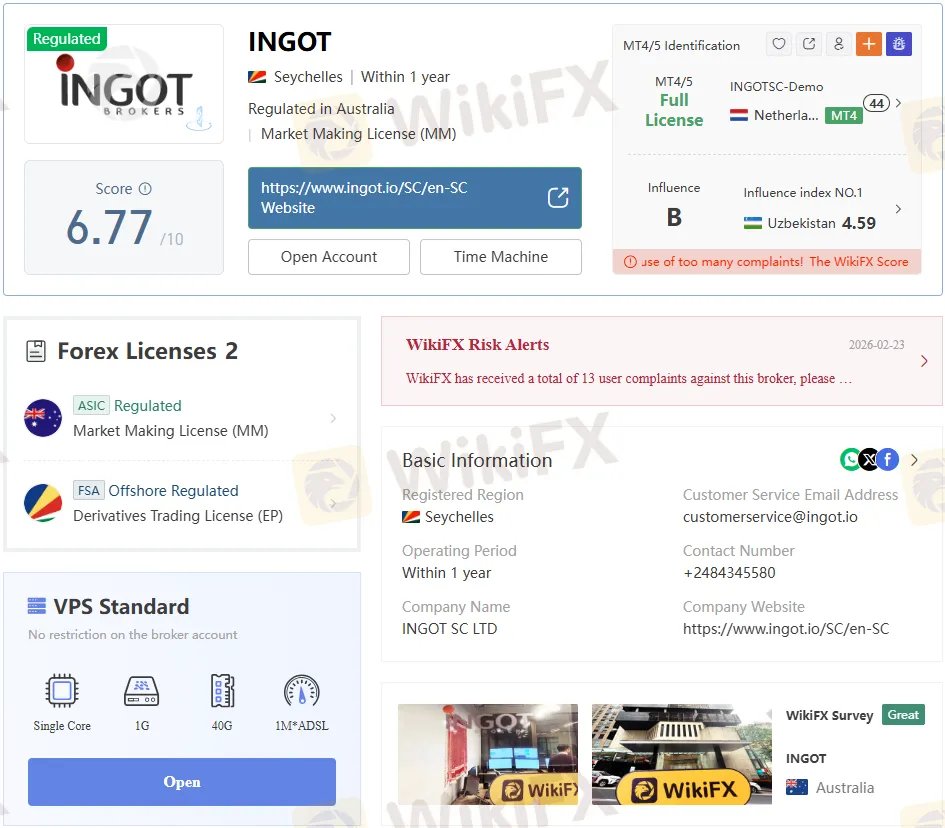The height and width of the screenshot is (828, 945).
Task: Click the company name INGOT SC LTD
Action: click(x=450, y=629)
